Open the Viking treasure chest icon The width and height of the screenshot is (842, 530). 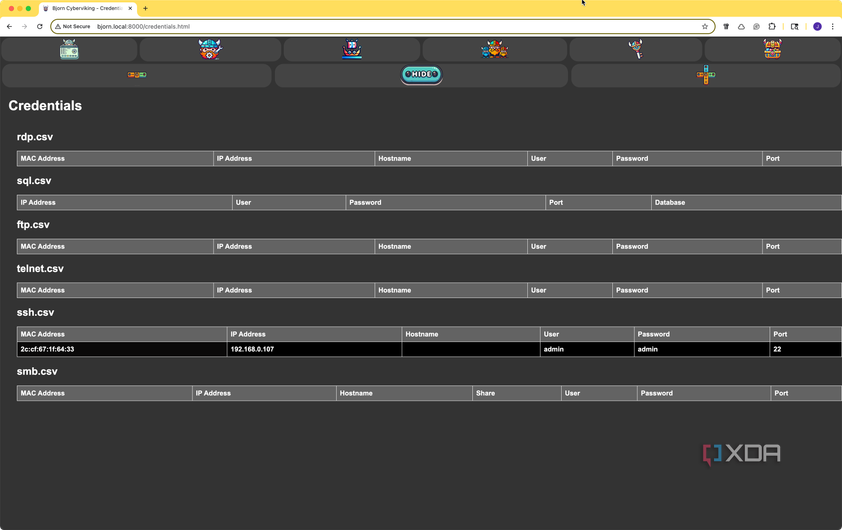[x=772, y=49]
